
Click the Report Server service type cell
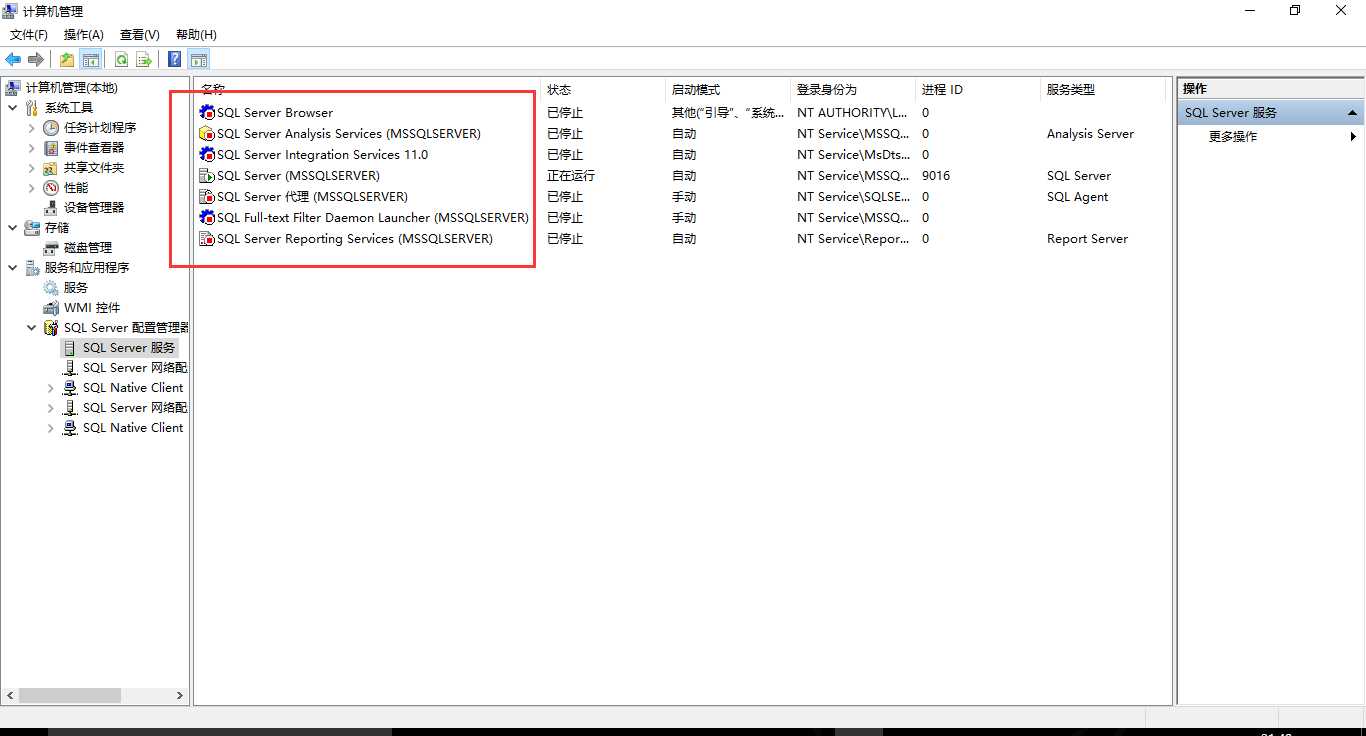point(1087,239)
